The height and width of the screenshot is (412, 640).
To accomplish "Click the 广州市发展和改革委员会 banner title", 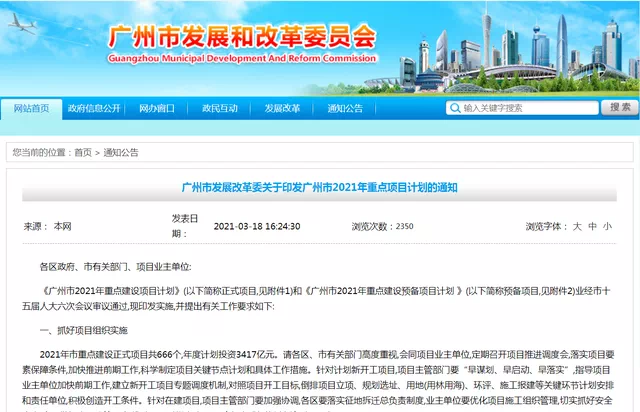I will coord(242,37).
